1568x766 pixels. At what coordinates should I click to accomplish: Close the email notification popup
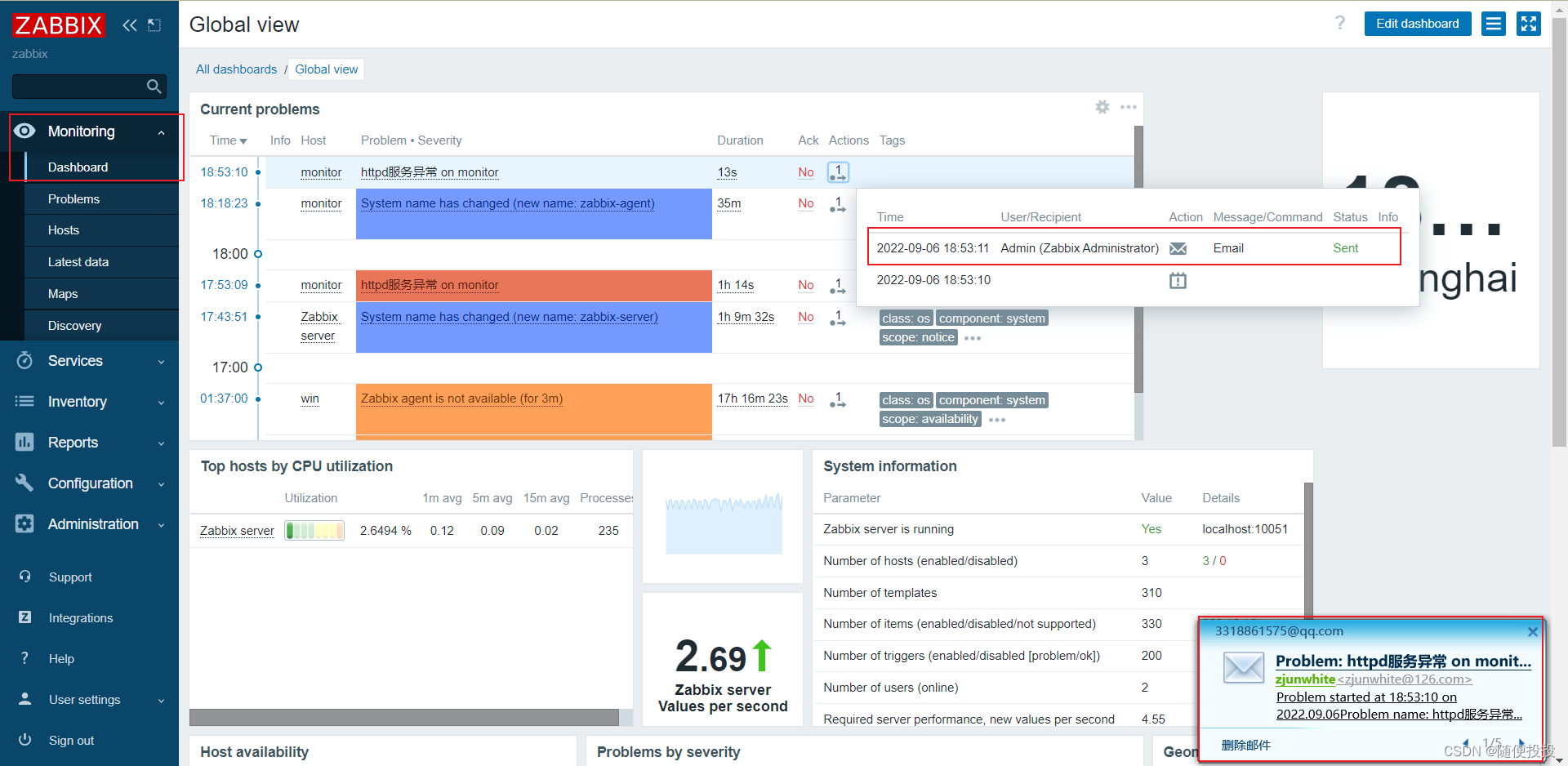[1533, 631]
